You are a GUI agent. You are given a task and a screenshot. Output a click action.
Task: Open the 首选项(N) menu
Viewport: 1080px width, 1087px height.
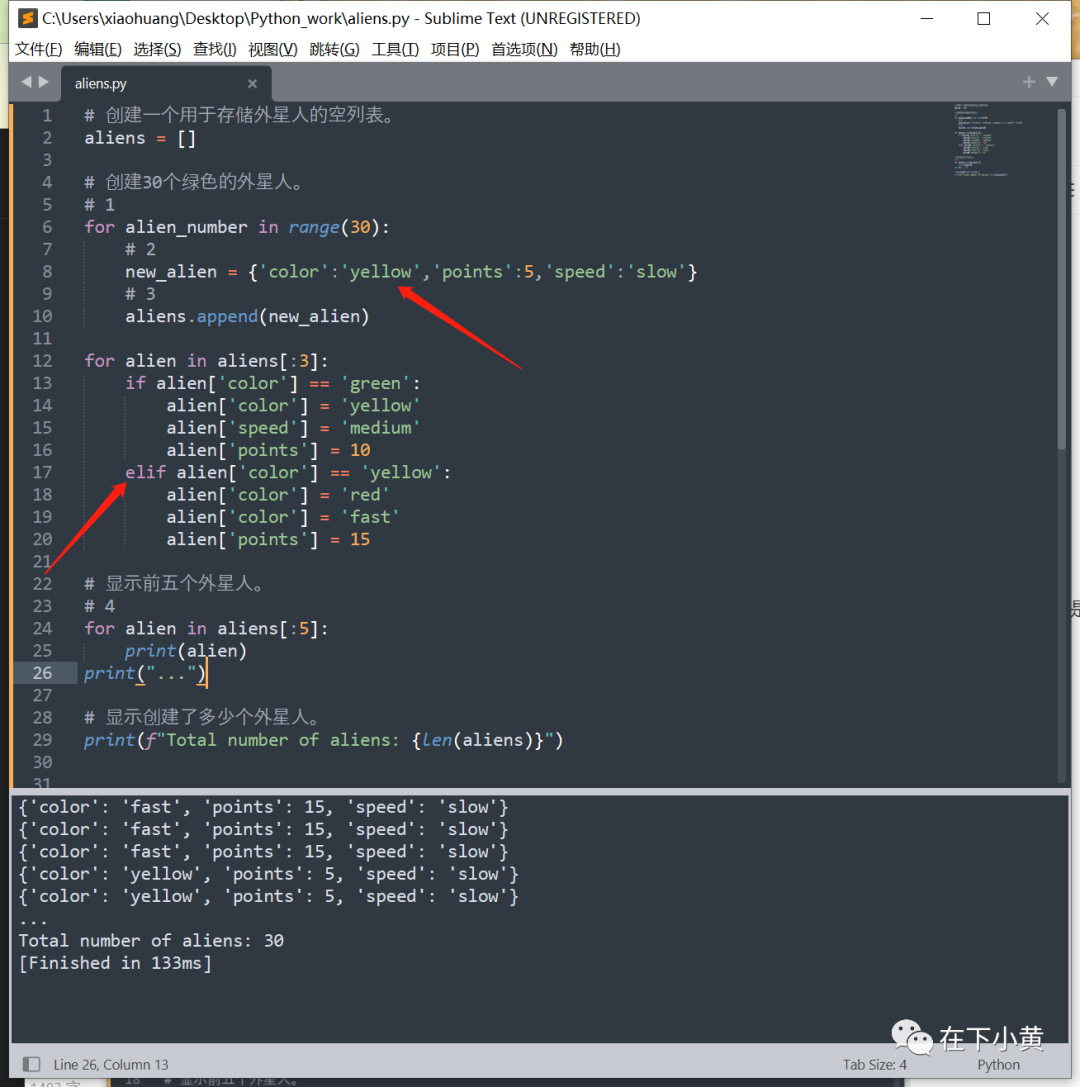[524, 49]
